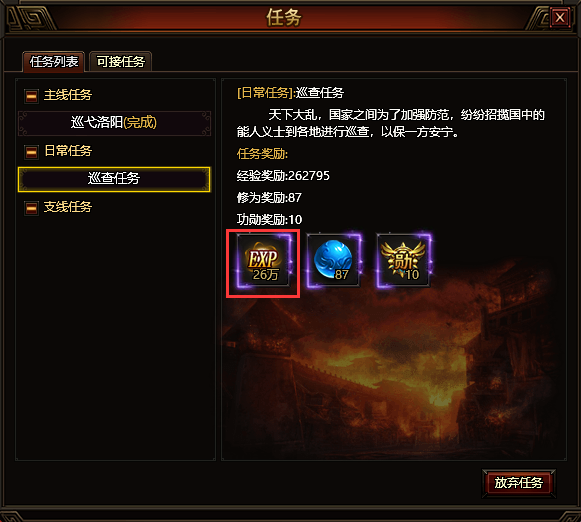This screenshot has height=522, width=581.
Task: Click the 任务 window title bar
Action: click(284, 17)
